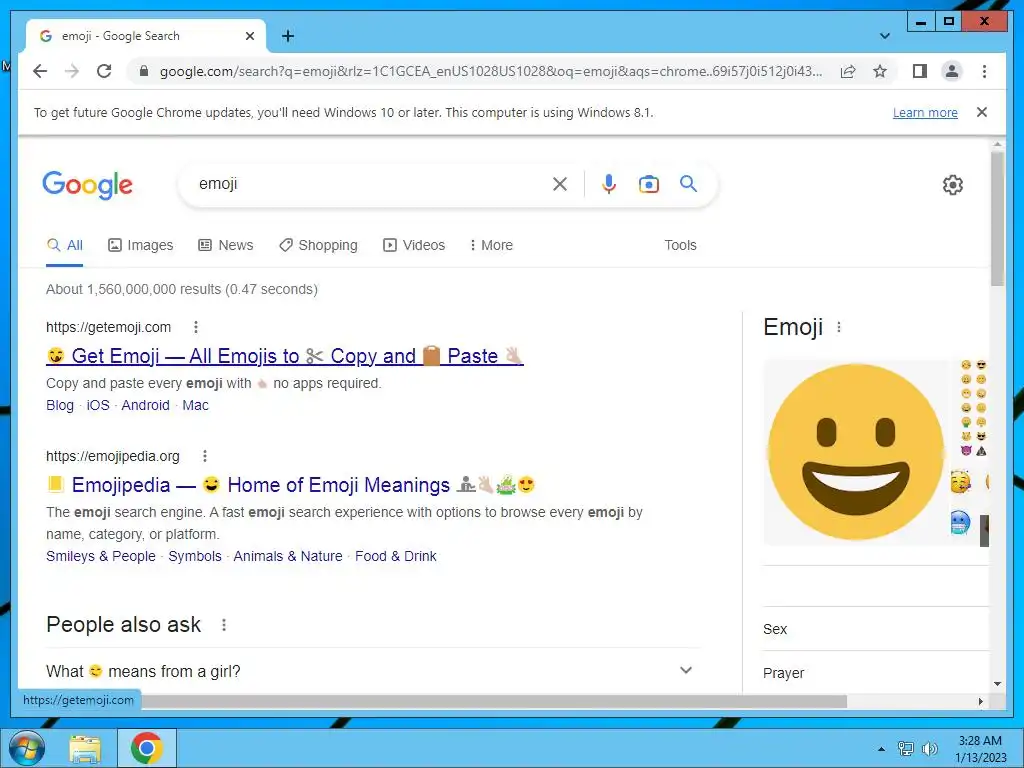Open options for emojipedia.org result

click(204, 456)
